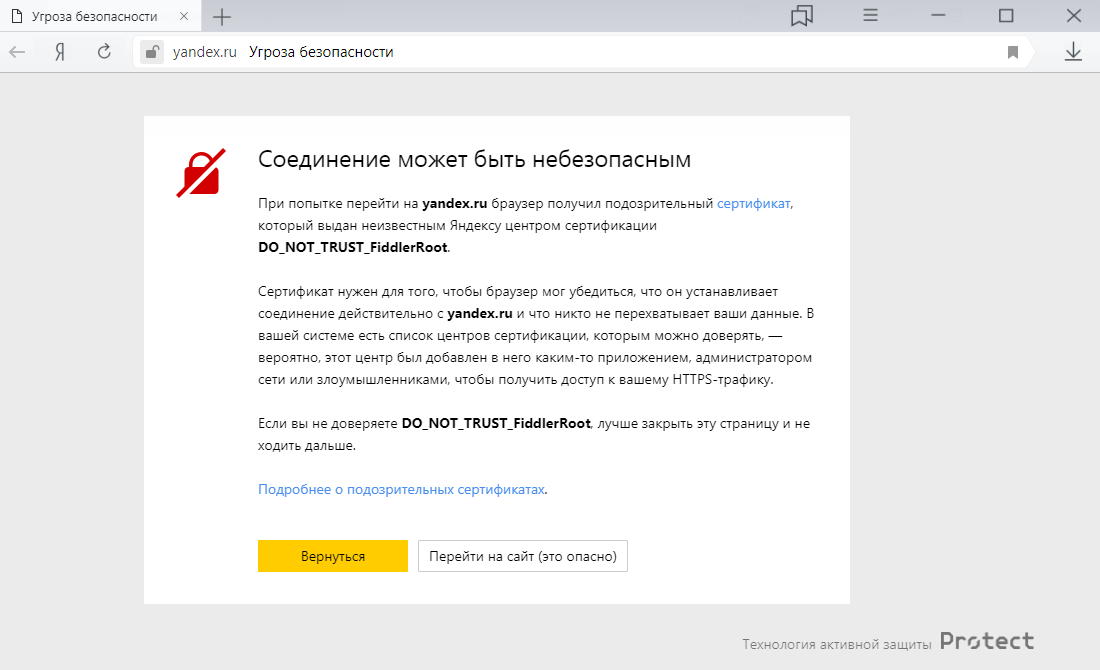1100x670 pixels.
Task: Click the yellow 'Вернуться' button
Action: pyautogui.click(x=333, y=556)
